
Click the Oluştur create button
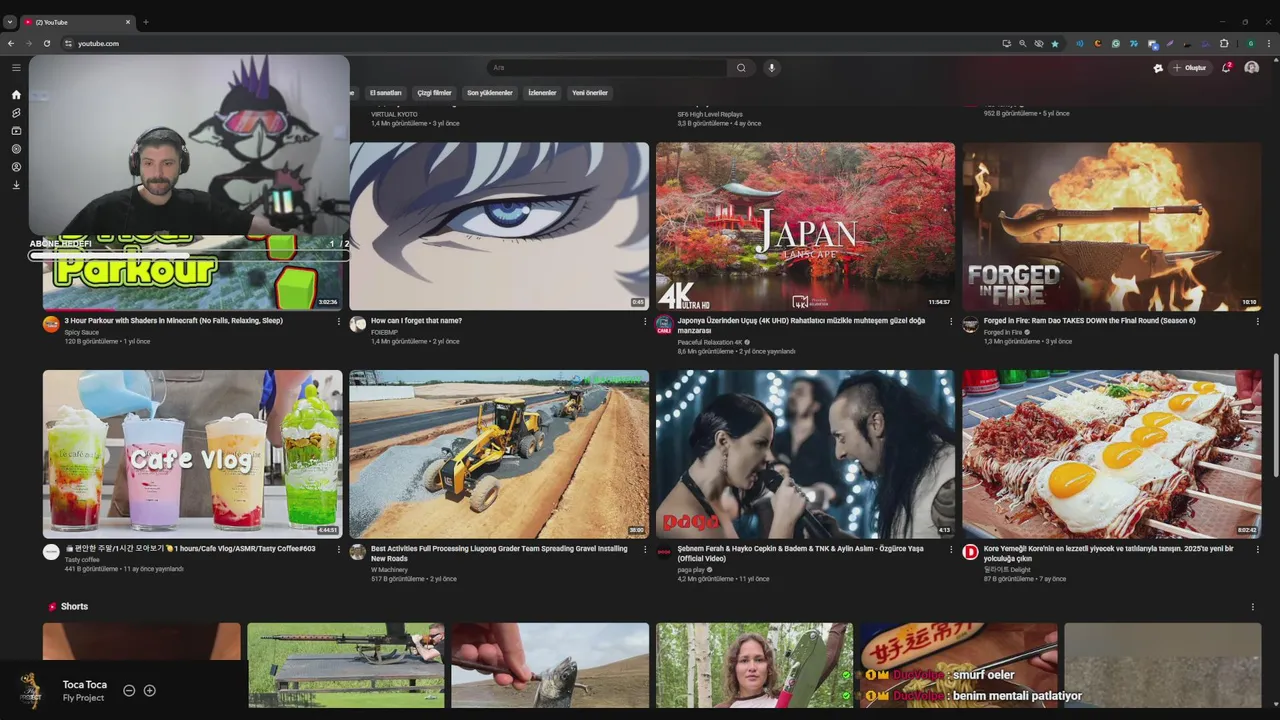tap(1190, 68)
